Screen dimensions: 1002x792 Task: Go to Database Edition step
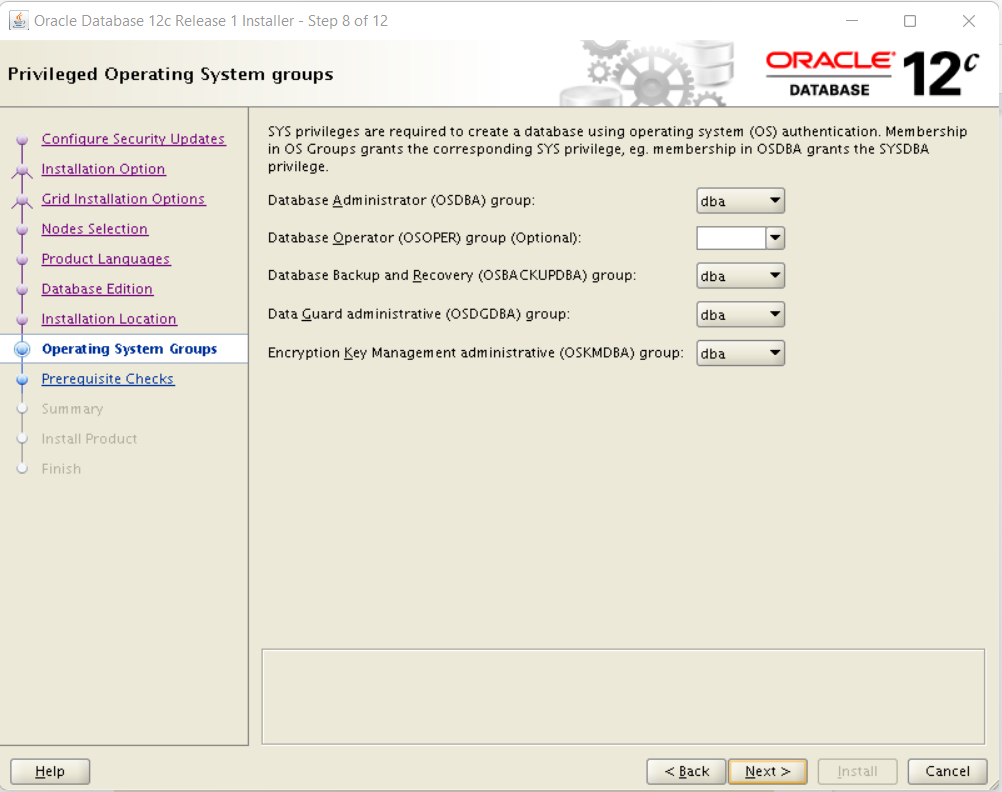(97, 289)
